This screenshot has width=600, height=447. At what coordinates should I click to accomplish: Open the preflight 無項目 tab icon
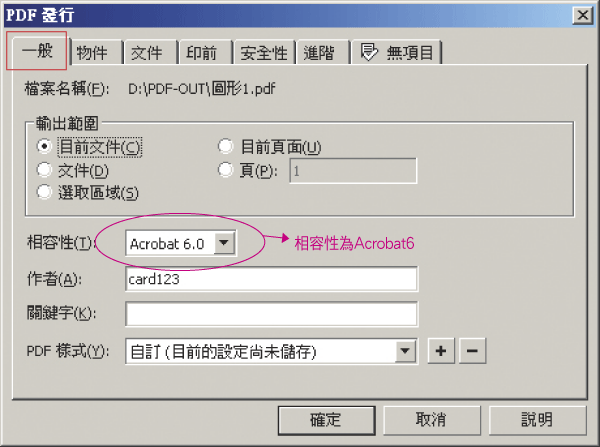point(369,52)
